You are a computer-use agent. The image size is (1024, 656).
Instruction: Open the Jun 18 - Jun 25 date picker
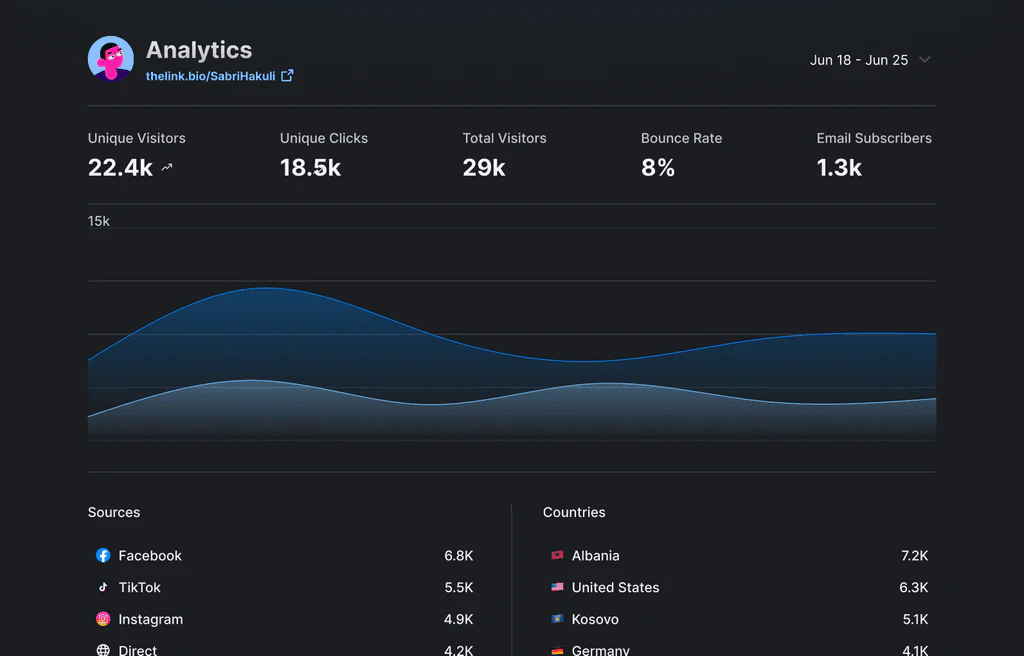tap(859, 60)
